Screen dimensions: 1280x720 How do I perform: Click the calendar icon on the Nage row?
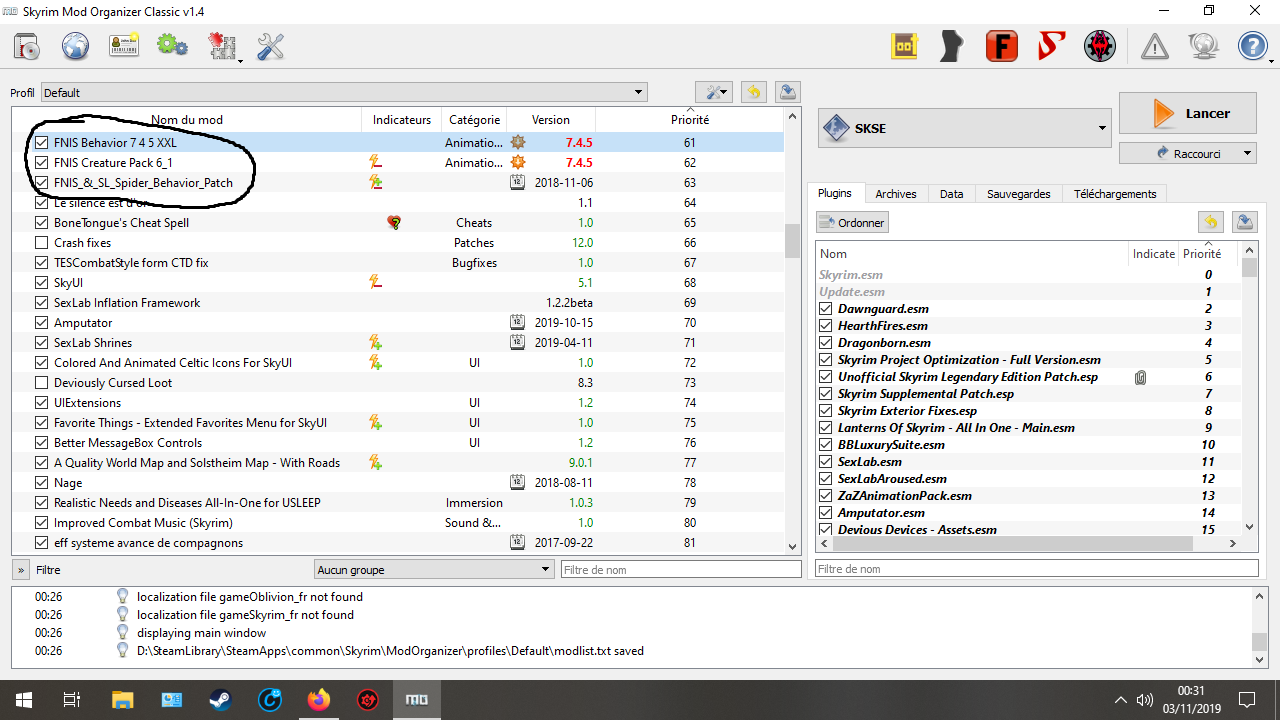517,483
